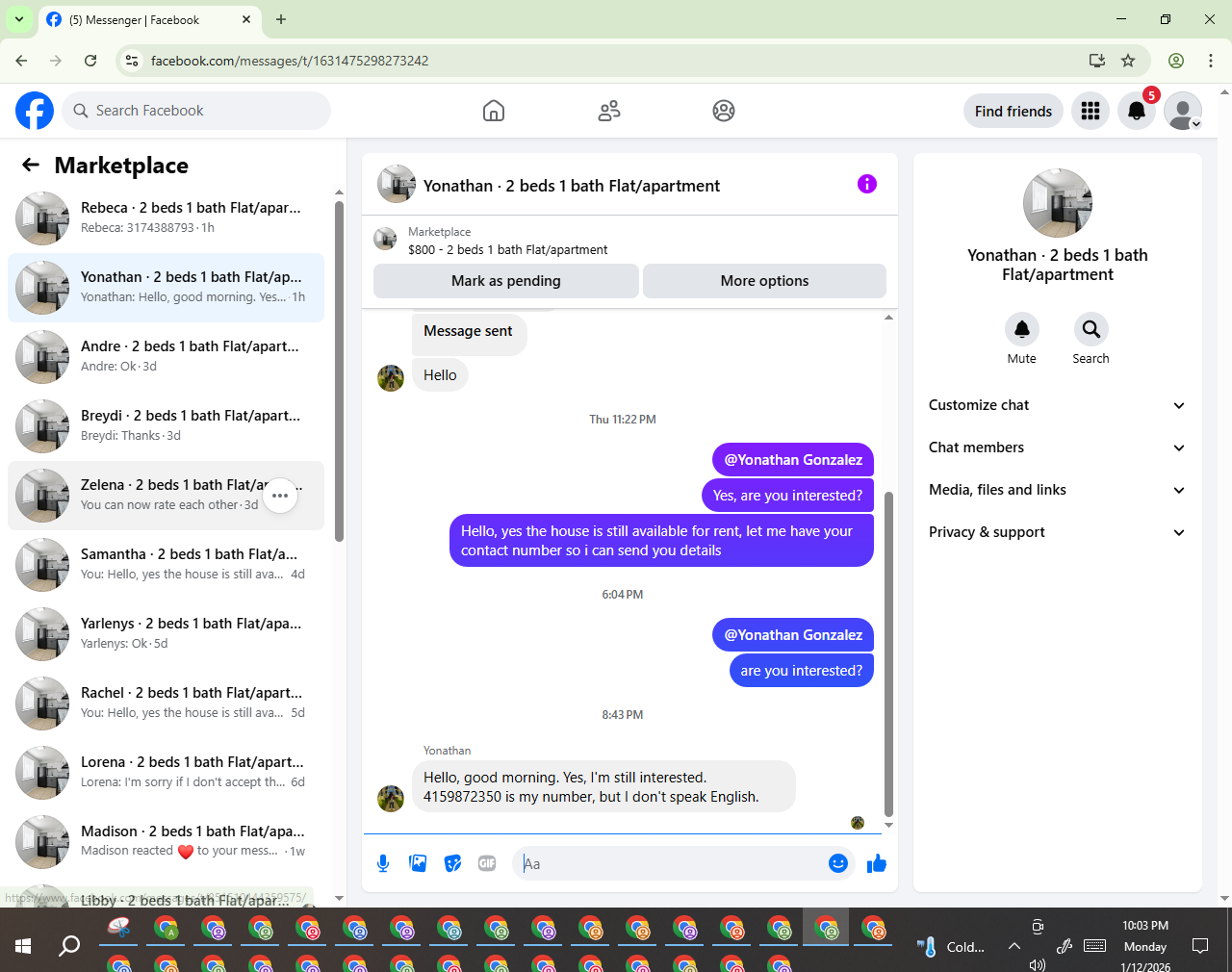Viewport: 1232px width, 972px height.
Task: View site information icon in address bar
Action: point(132,61)
